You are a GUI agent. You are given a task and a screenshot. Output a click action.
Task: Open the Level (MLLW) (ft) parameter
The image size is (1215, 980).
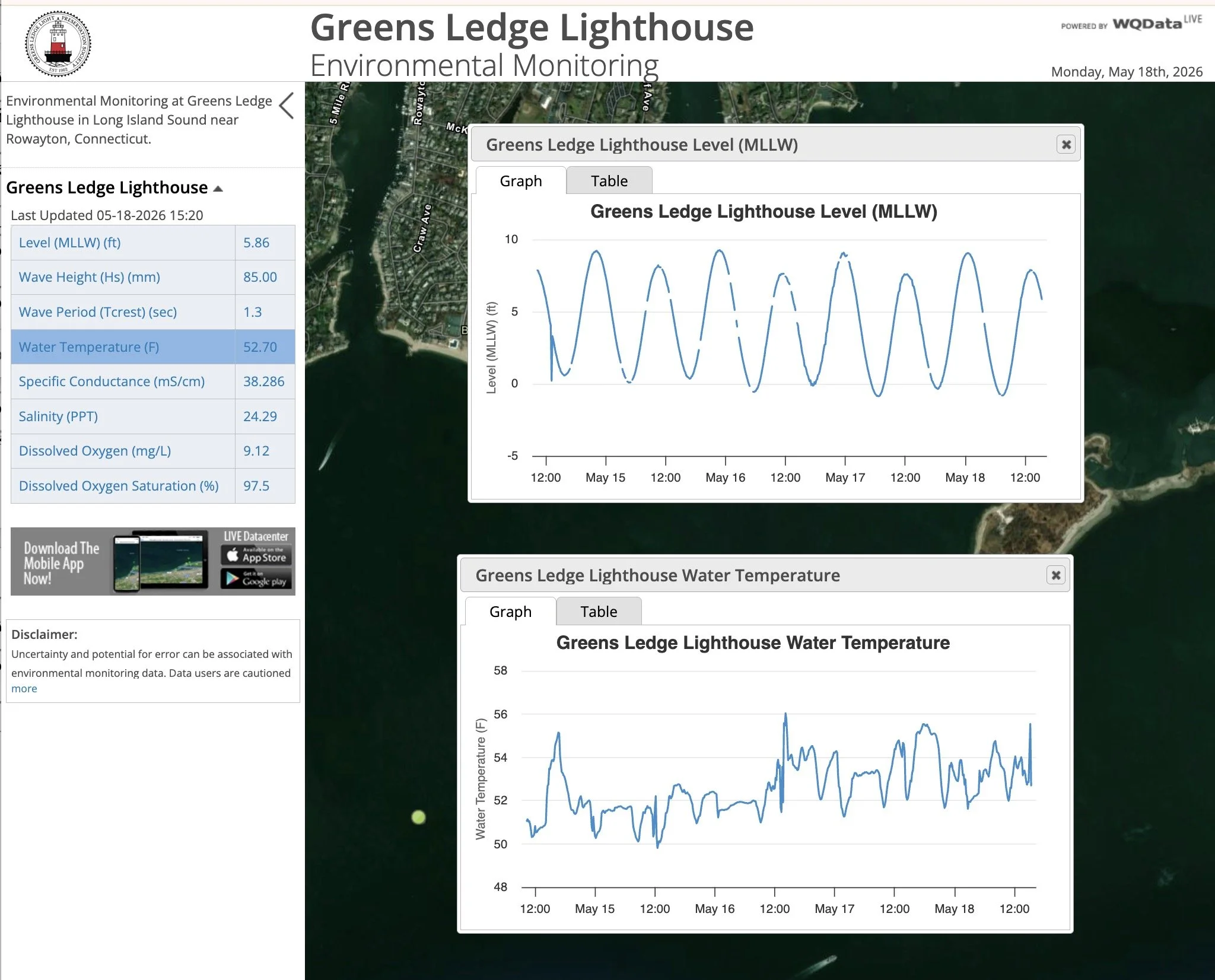pyautogui.click(x=69, y=243)
